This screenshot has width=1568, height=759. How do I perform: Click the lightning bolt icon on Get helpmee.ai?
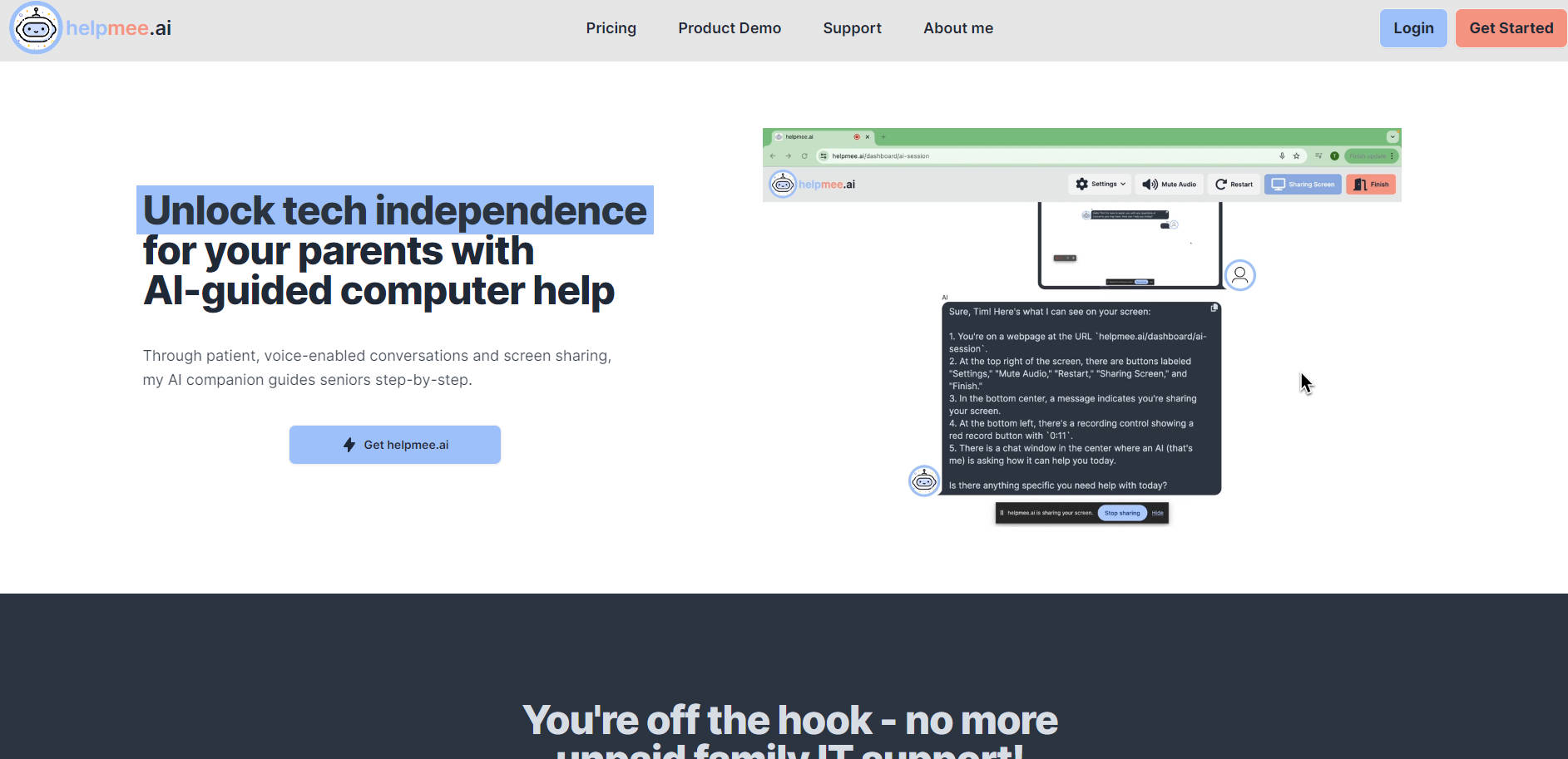[349, 445]
